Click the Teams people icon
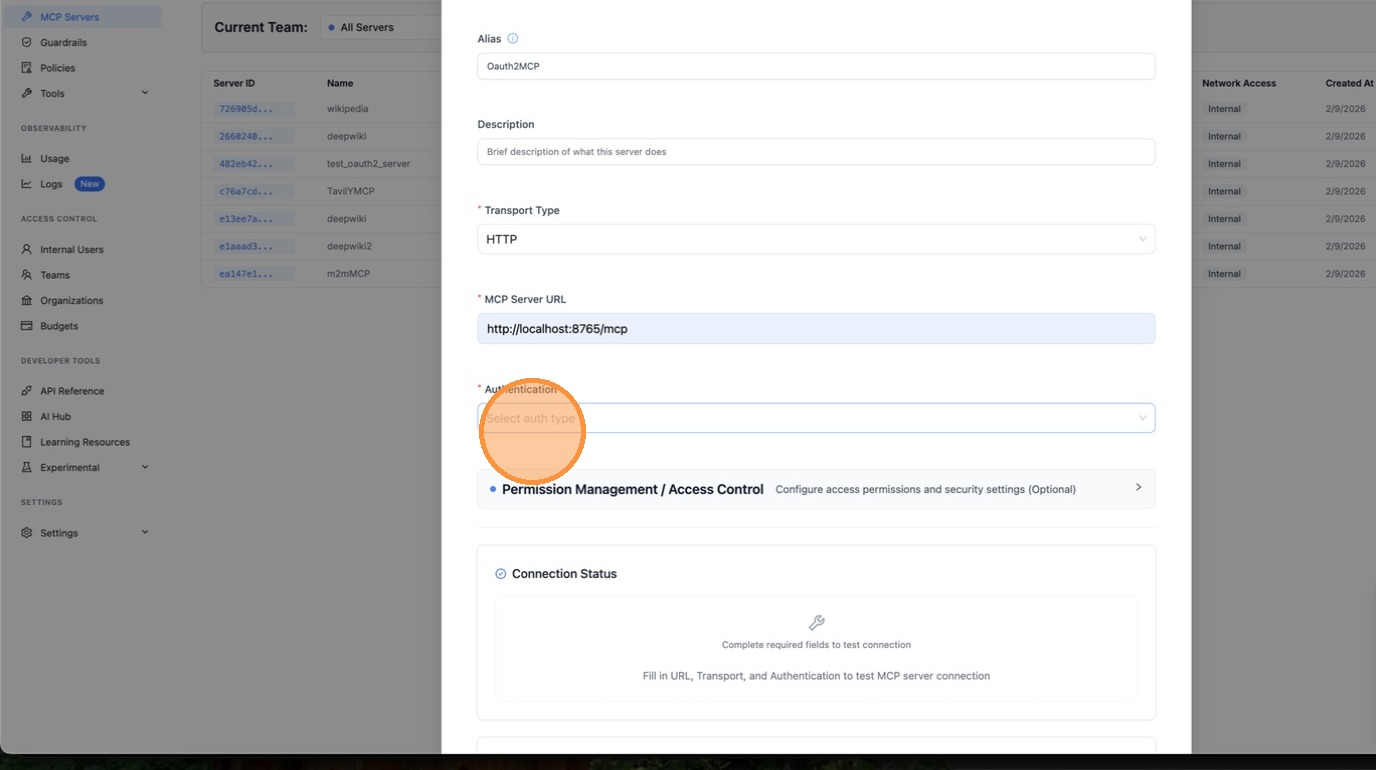Image resolution: width=1376 pixels, height=770 pixels. point(27,275)
